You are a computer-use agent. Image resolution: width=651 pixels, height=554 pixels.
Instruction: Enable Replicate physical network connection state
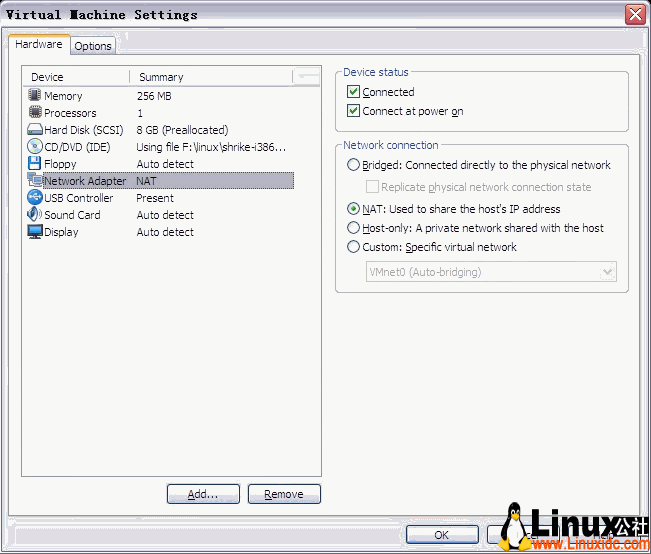coord(372,187)
